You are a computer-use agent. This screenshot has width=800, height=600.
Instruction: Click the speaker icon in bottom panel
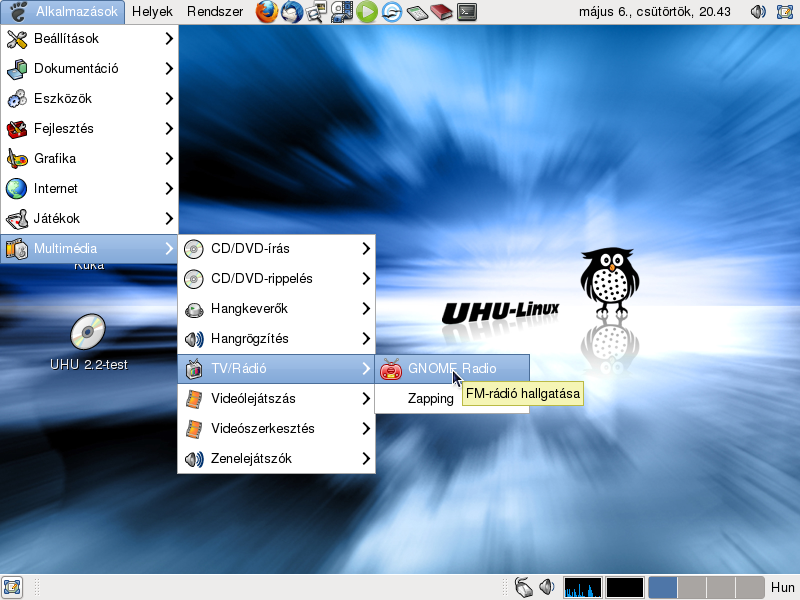point(547,587)
